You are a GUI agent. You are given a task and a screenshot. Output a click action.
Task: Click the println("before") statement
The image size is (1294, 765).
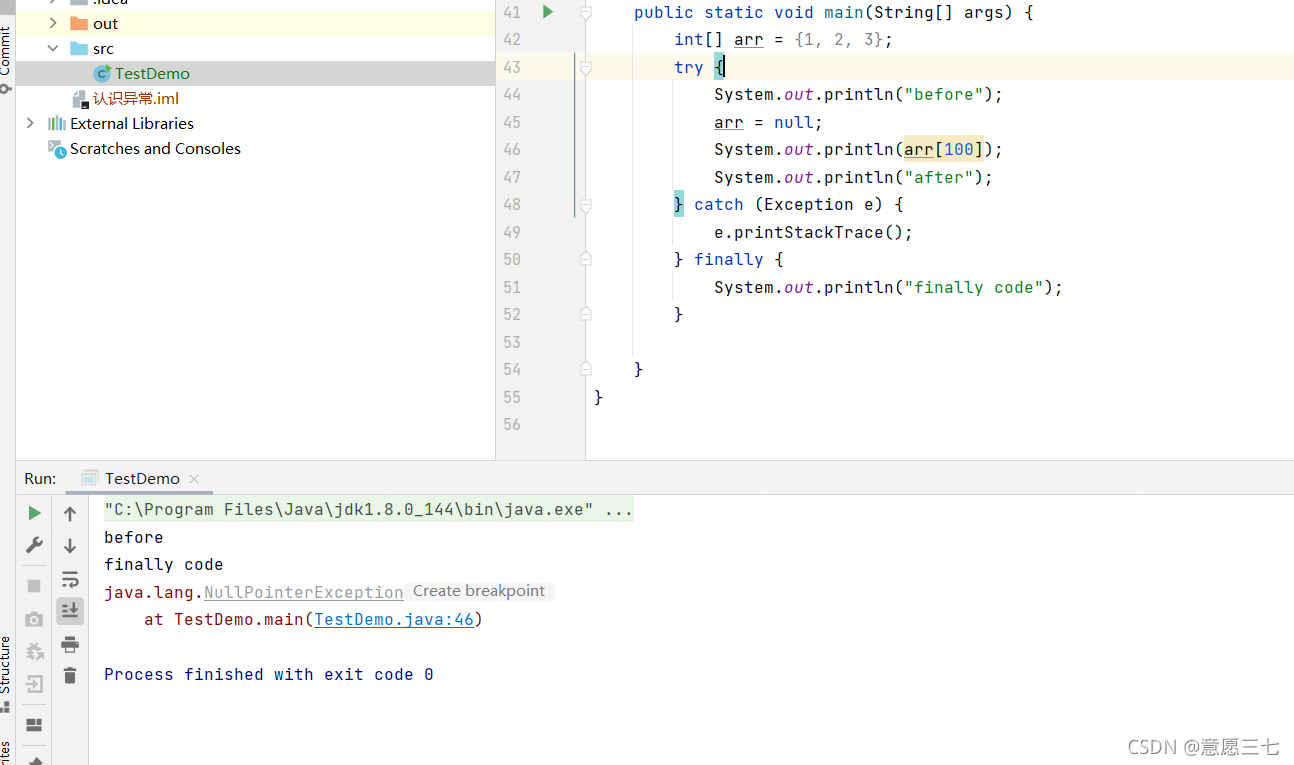(x=858, y=94)
